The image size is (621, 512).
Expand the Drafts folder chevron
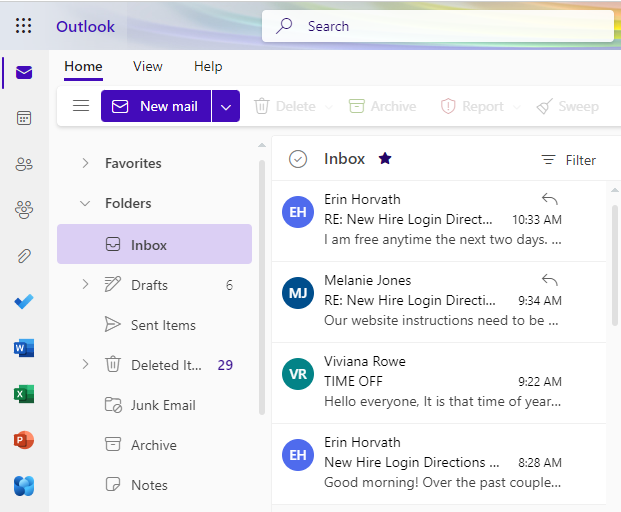click(x=85, y=284)
